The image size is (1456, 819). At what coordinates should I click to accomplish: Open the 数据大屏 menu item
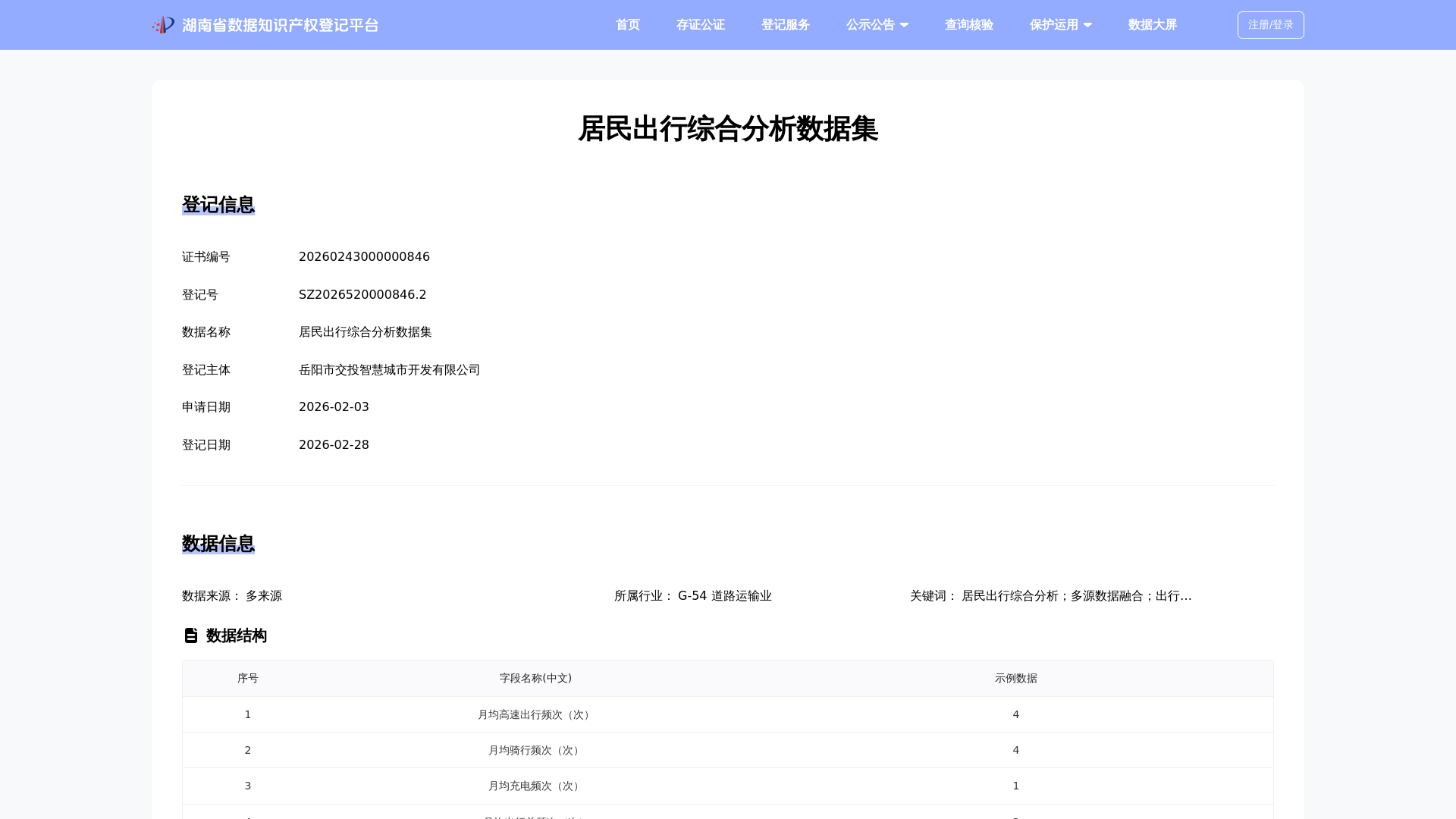click(1153, 25)
